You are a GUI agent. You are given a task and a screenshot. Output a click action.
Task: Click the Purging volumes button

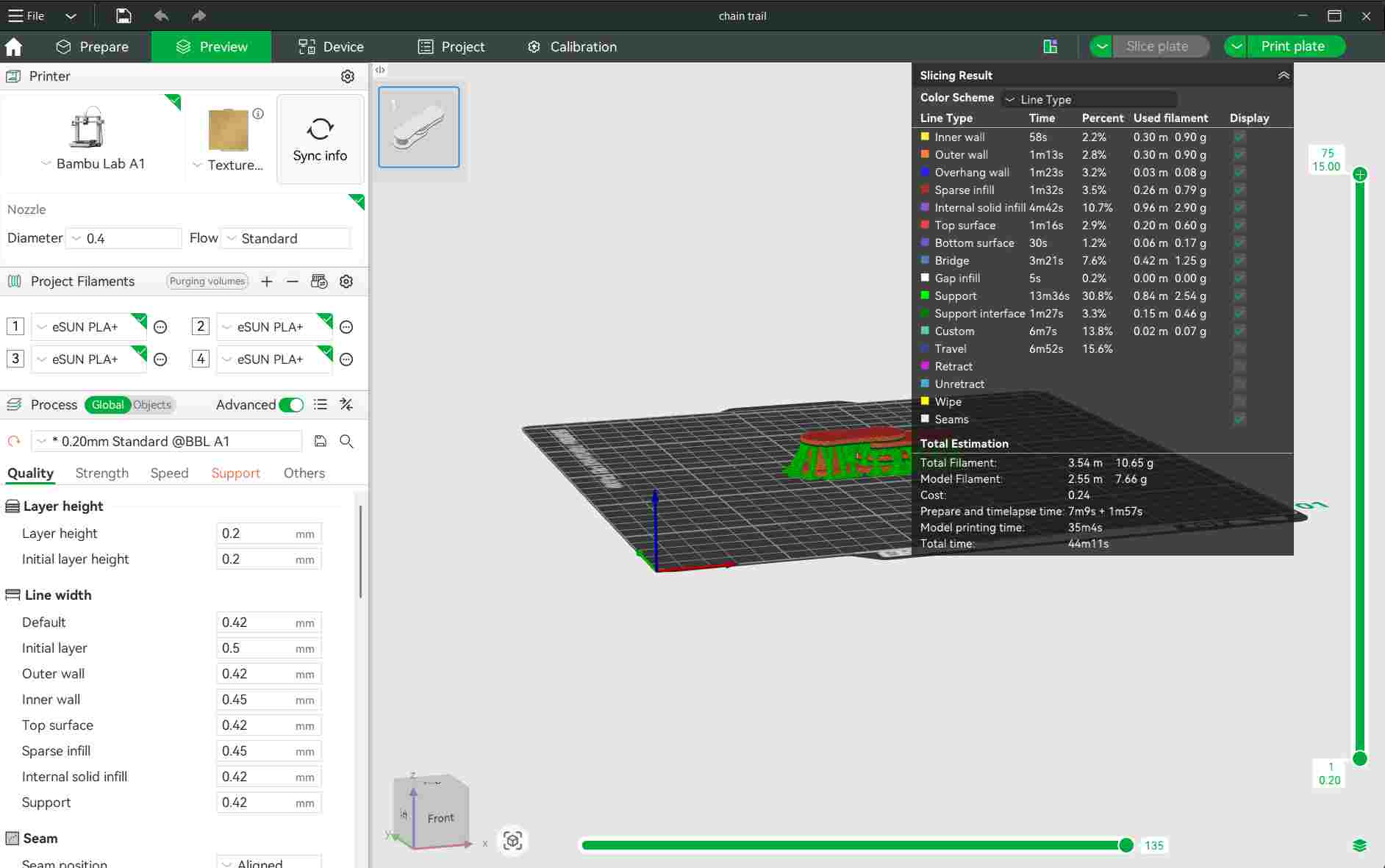tap(207, 281)
